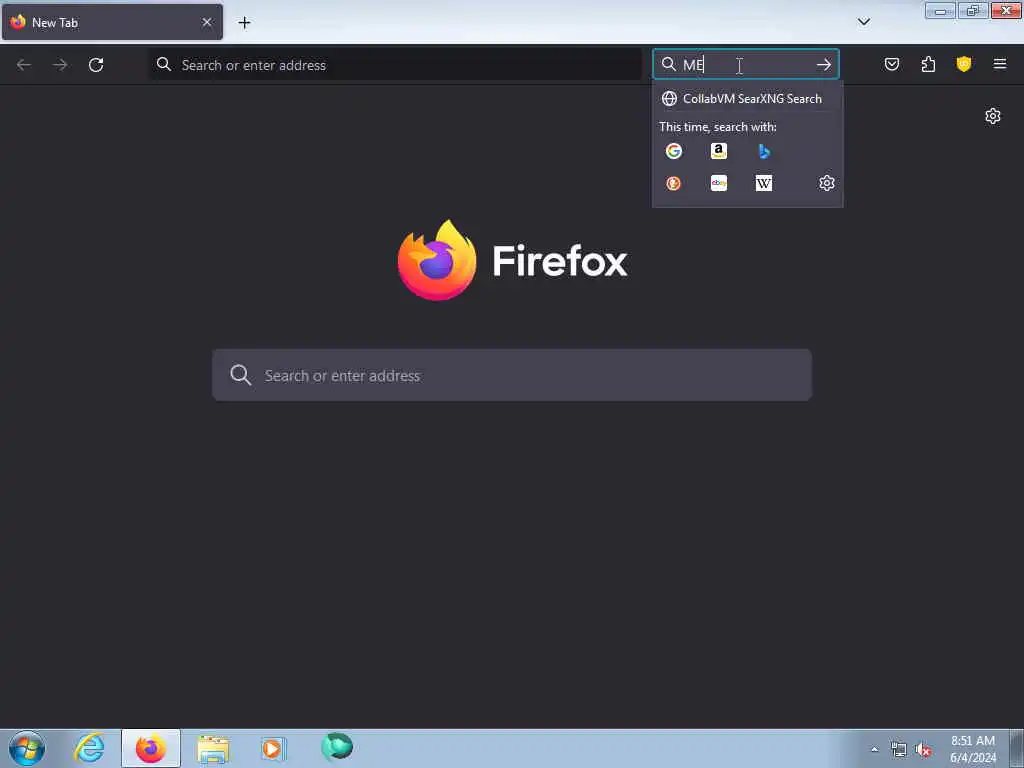
Task: Focus the address bar at top
Action: point(396,65)
